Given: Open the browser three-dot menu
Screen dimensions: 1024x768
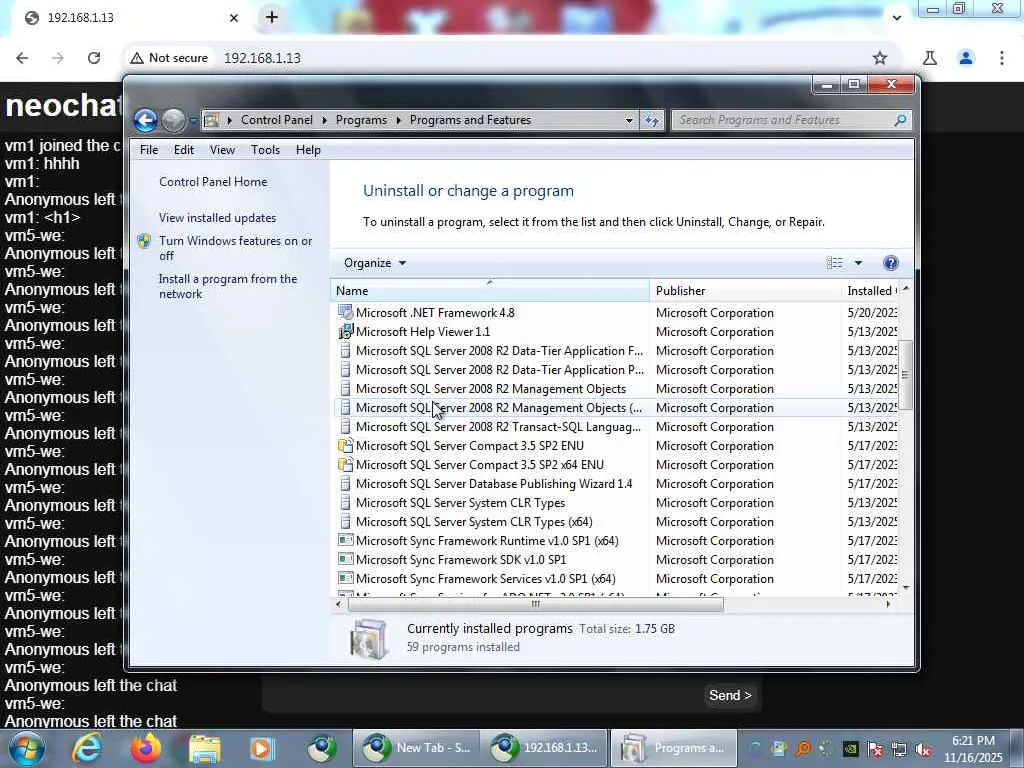Looking at the screenshot, I should (x=1001, y=57).
